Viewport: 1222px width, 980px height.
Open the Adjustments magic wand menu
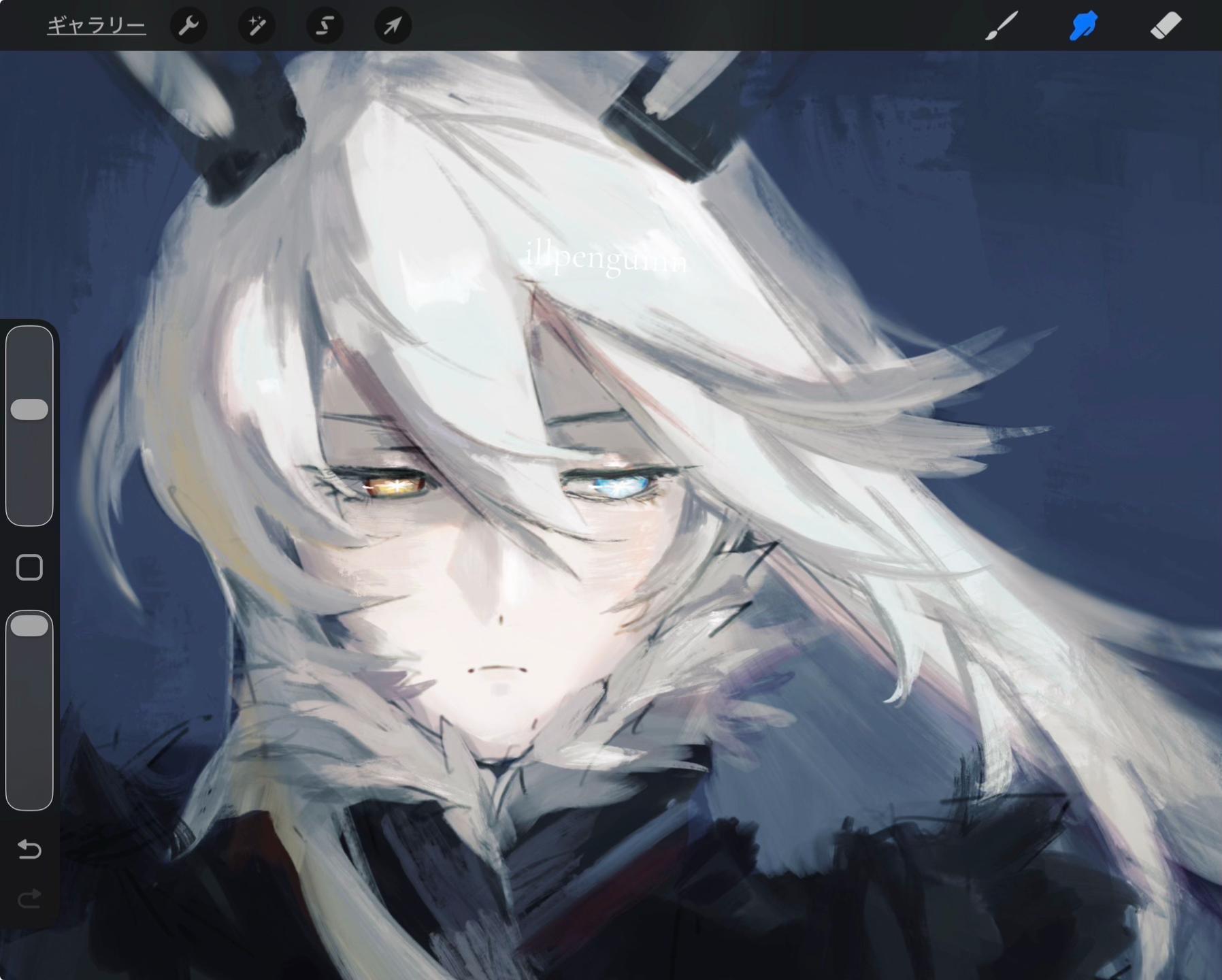257,26
